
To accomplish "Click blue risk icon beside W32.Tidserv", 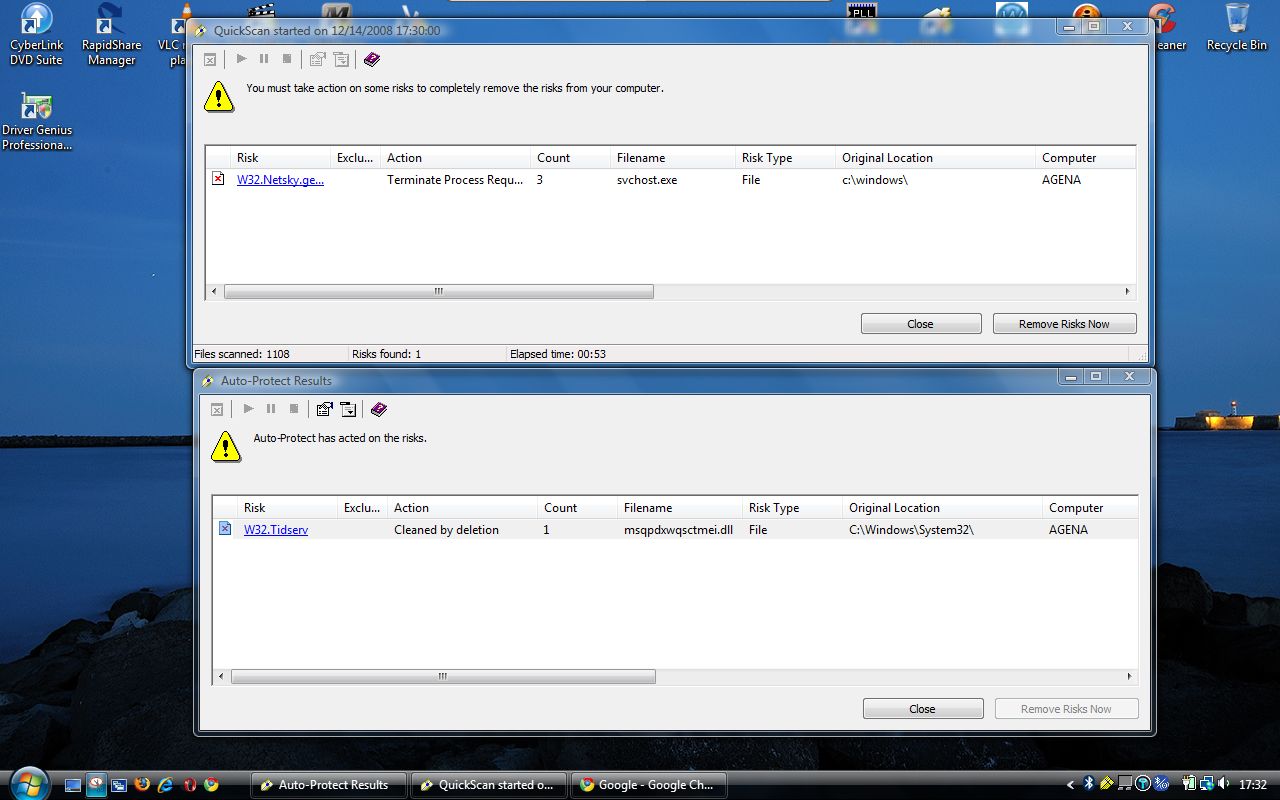I will coord(225,529).
